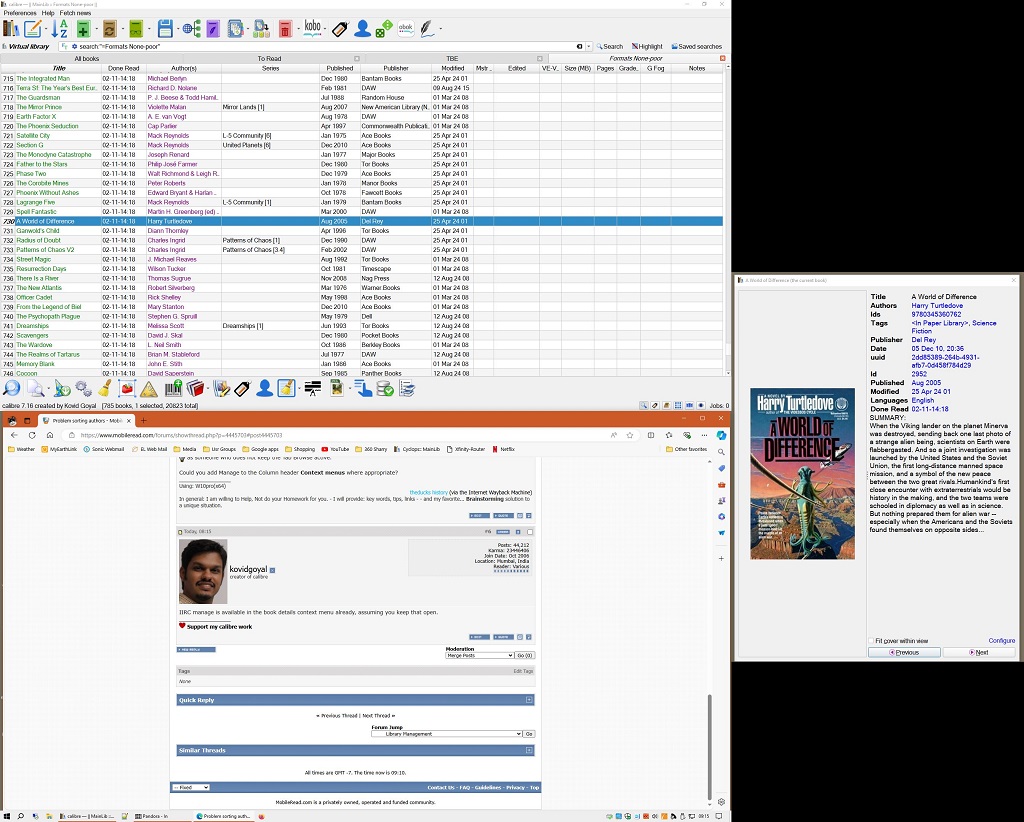1024x822 pixels.
Task: Open the calibre library bookshelf icon
Action: (10, 28)
